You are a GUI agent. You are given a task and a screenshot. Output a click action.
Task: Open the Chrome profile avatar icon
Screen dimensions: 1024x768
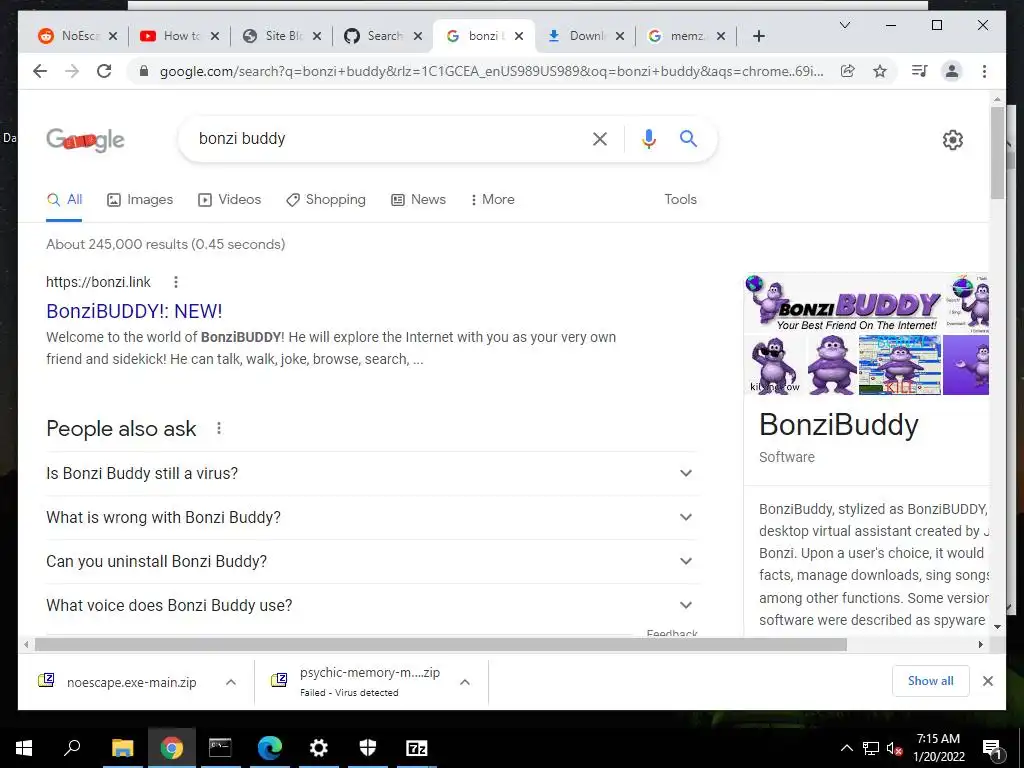(952, 71)
